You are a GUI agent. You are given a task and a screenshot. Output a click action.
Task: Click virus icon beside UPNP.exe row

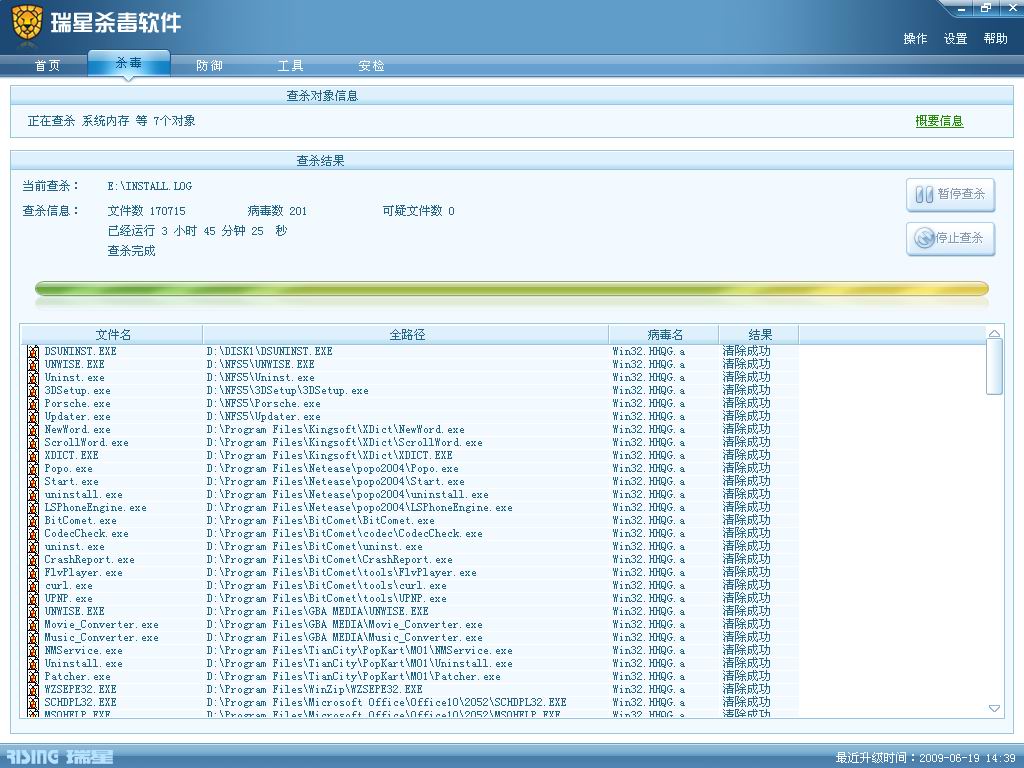point(33,599)
